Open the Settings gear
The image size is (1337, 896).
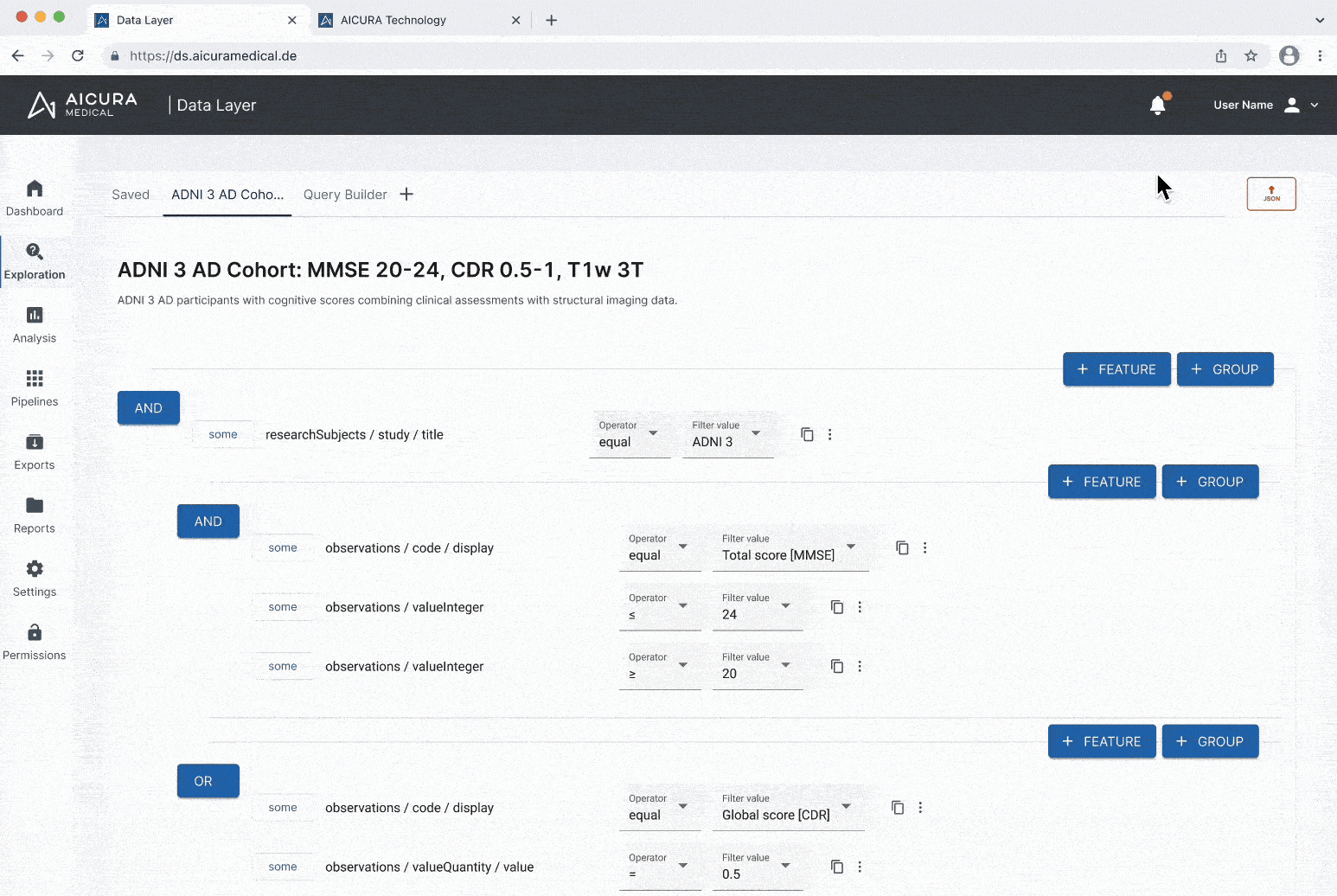(35, 568)
